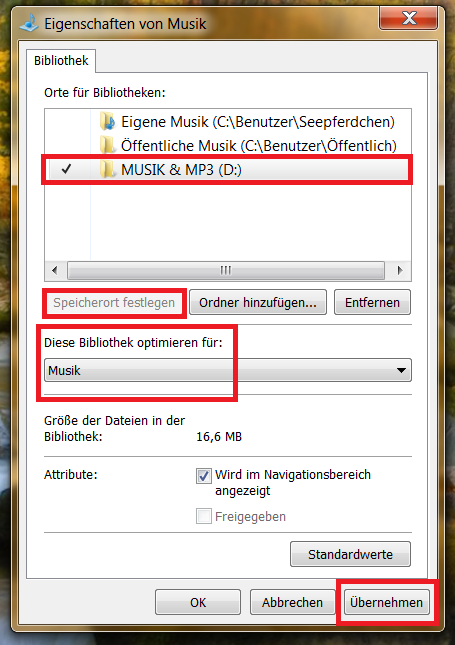Click the music note icon in title bar
This screenshot has height=645, width=455.
29,23
